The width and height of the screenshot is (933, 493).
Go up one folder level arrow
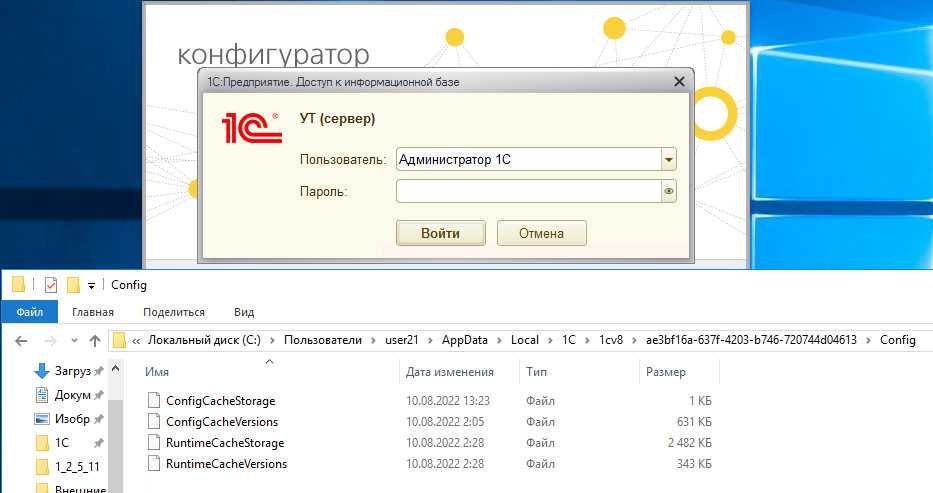[x=95, y=341]
